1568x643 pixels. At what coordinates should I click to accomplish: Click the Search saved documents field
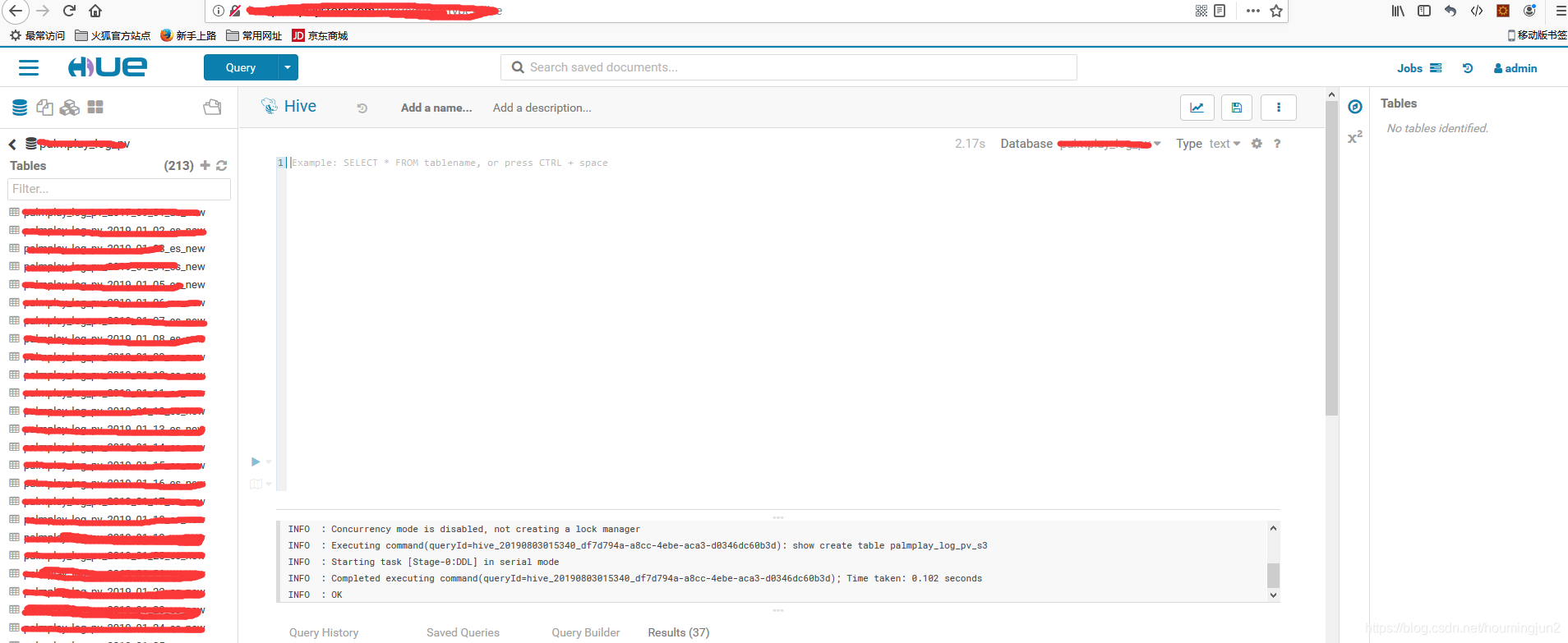coord(789,67)
